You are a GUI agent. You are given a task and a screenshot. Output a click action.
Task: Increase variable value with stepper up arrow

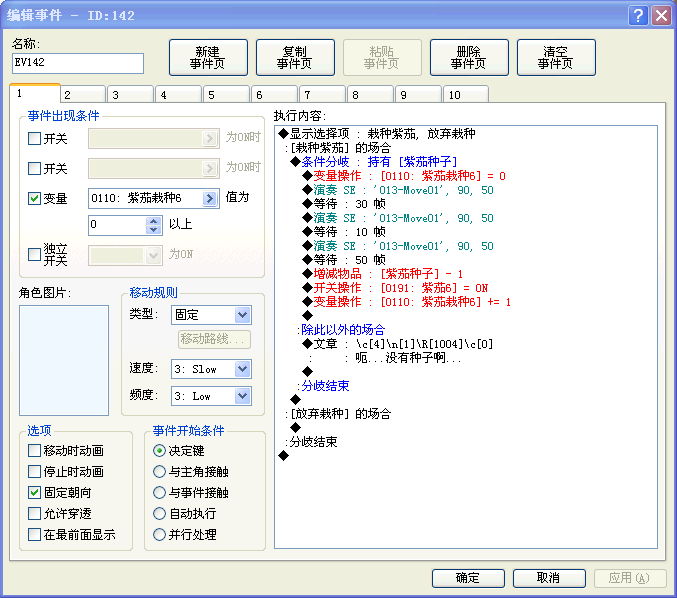[153, 221]
